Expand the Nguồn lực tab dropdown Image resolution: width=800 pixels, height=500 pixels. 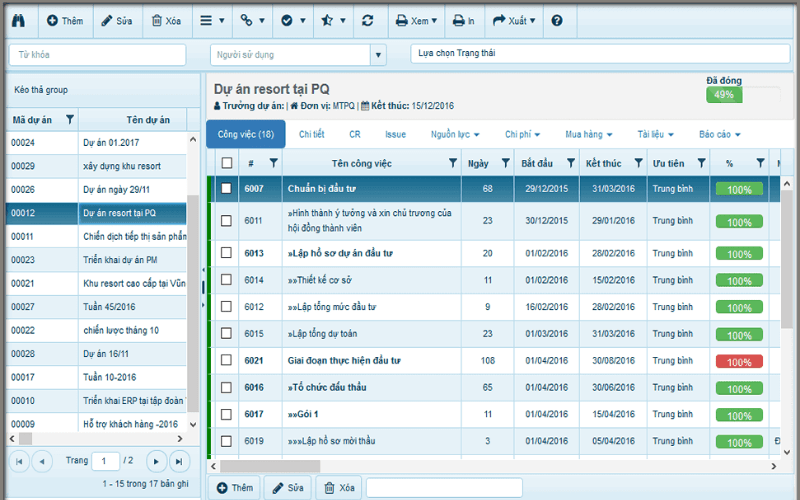455,134
